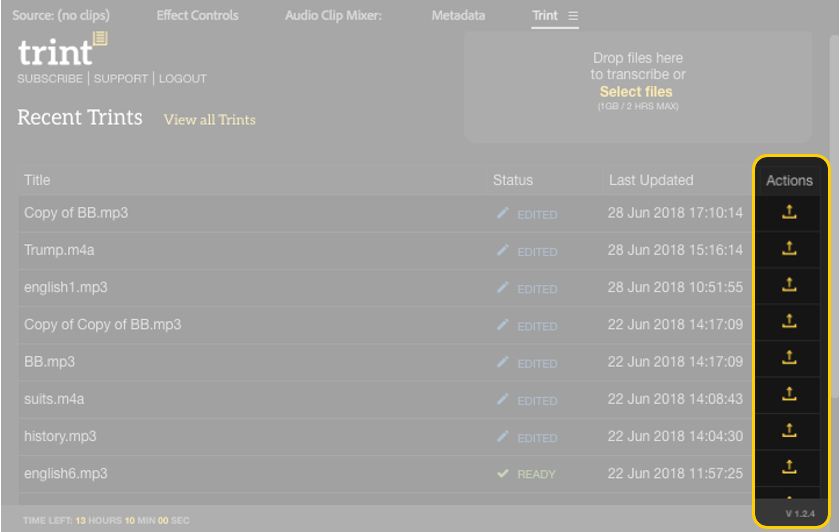Export the english1.mp3 transcript
This screenshot has width=839, height=532.
pos(789,285)
